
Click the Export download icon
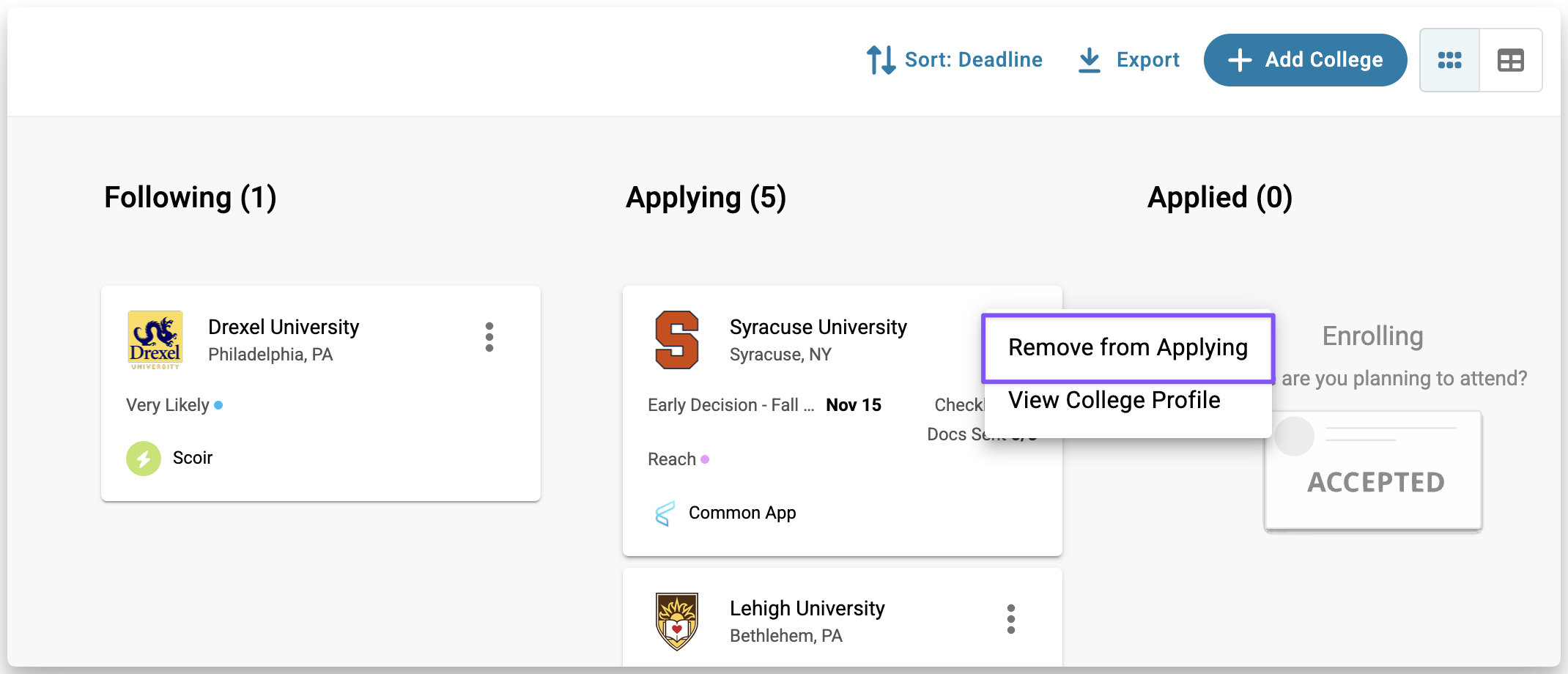(1090, 60)
